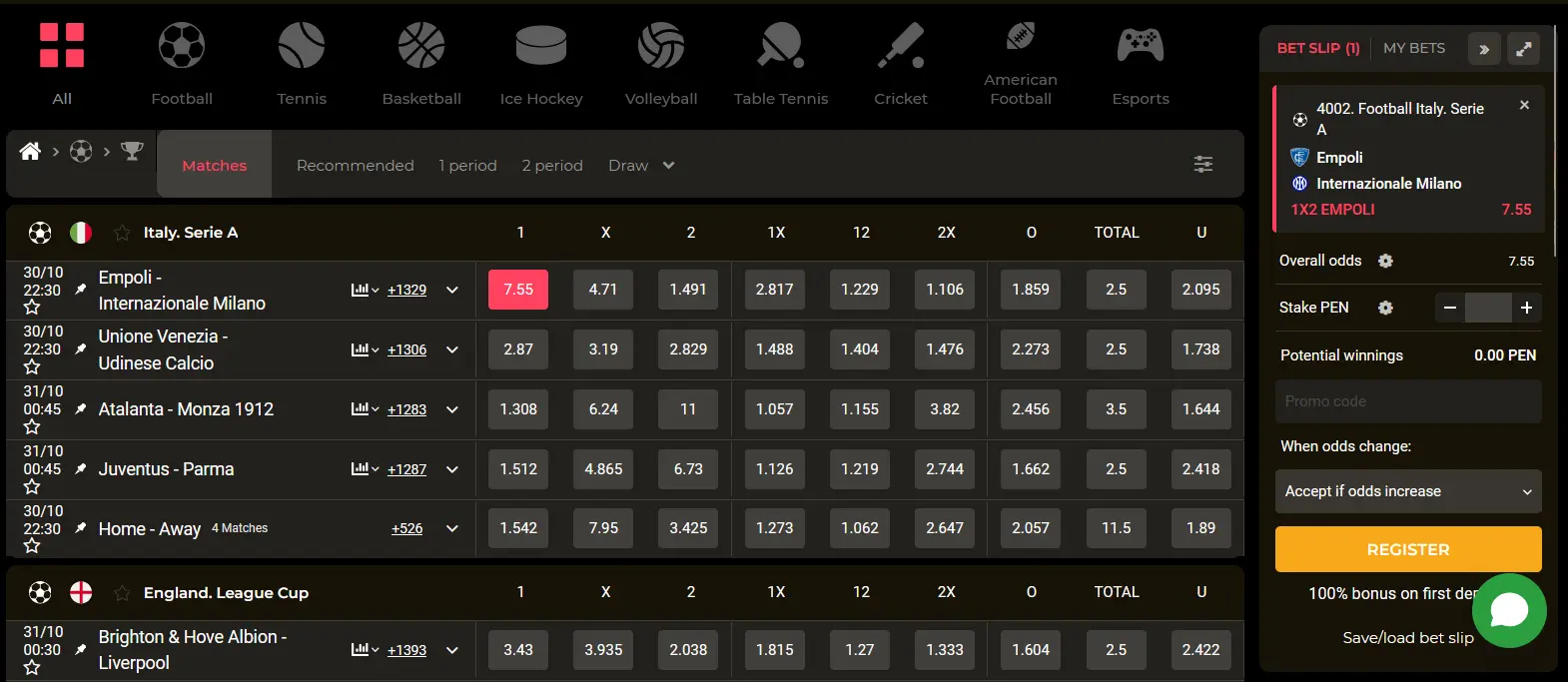Open the Esports category

pyautogui.click(x=1141, y=64)
